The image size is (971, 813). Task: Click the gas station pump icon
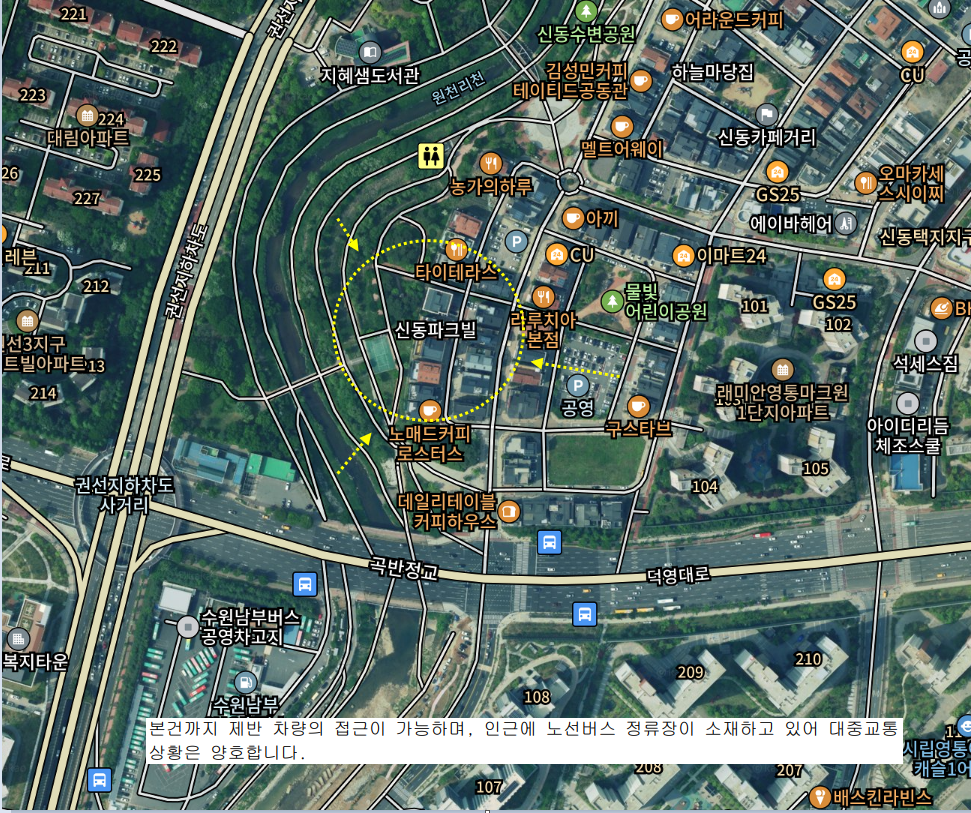click(245, 683)
